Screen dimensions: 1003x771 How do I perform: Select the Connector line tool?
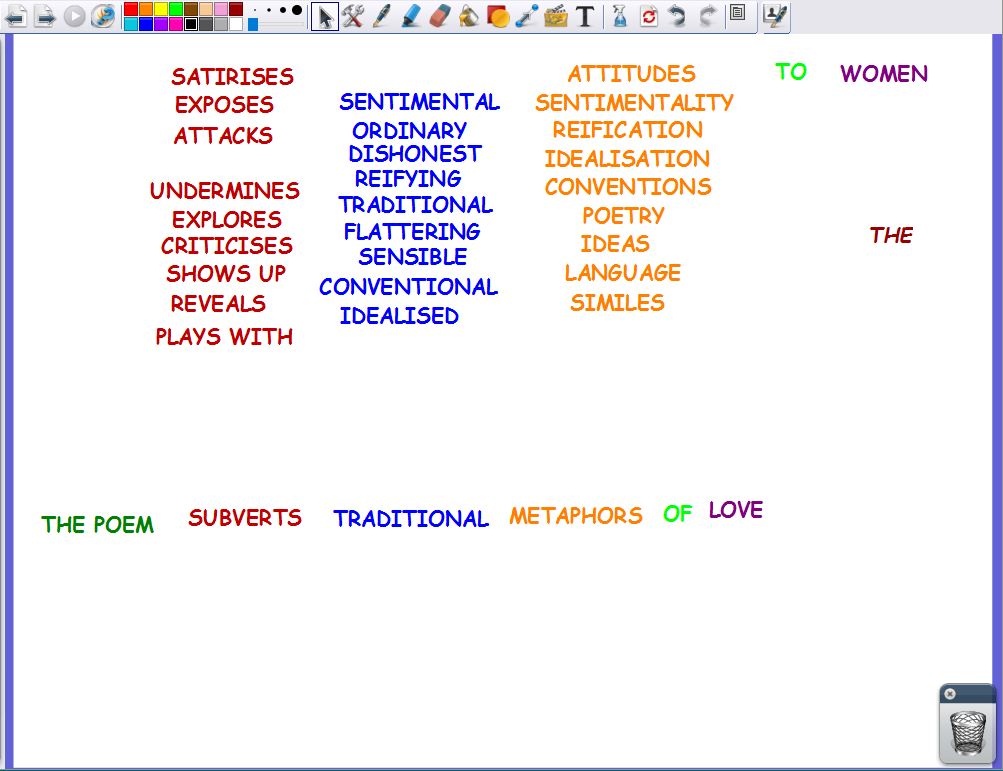pyautogui.click(x=526, y=16)
